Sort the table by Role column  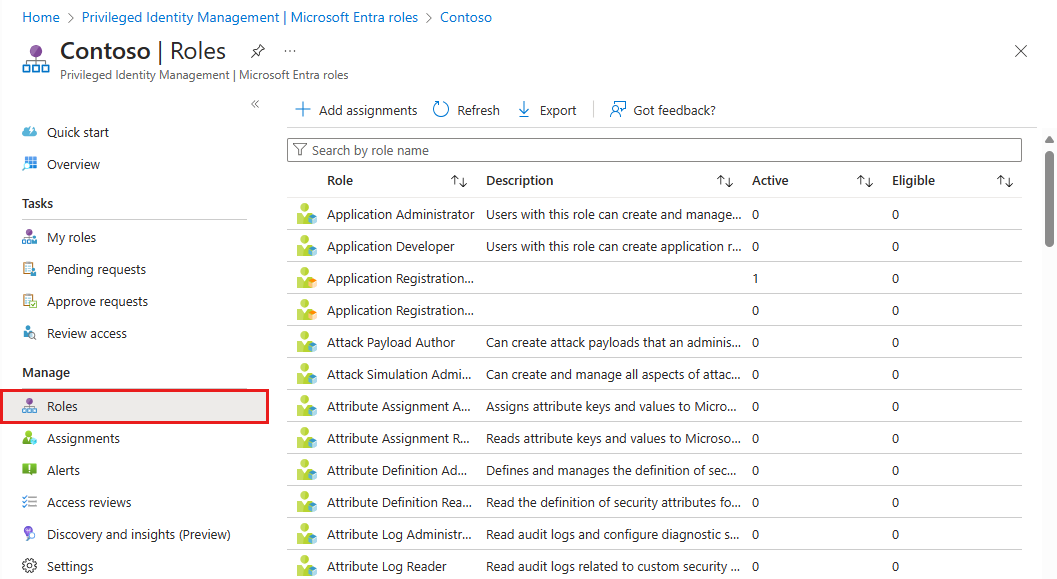[x=459, y=181]
